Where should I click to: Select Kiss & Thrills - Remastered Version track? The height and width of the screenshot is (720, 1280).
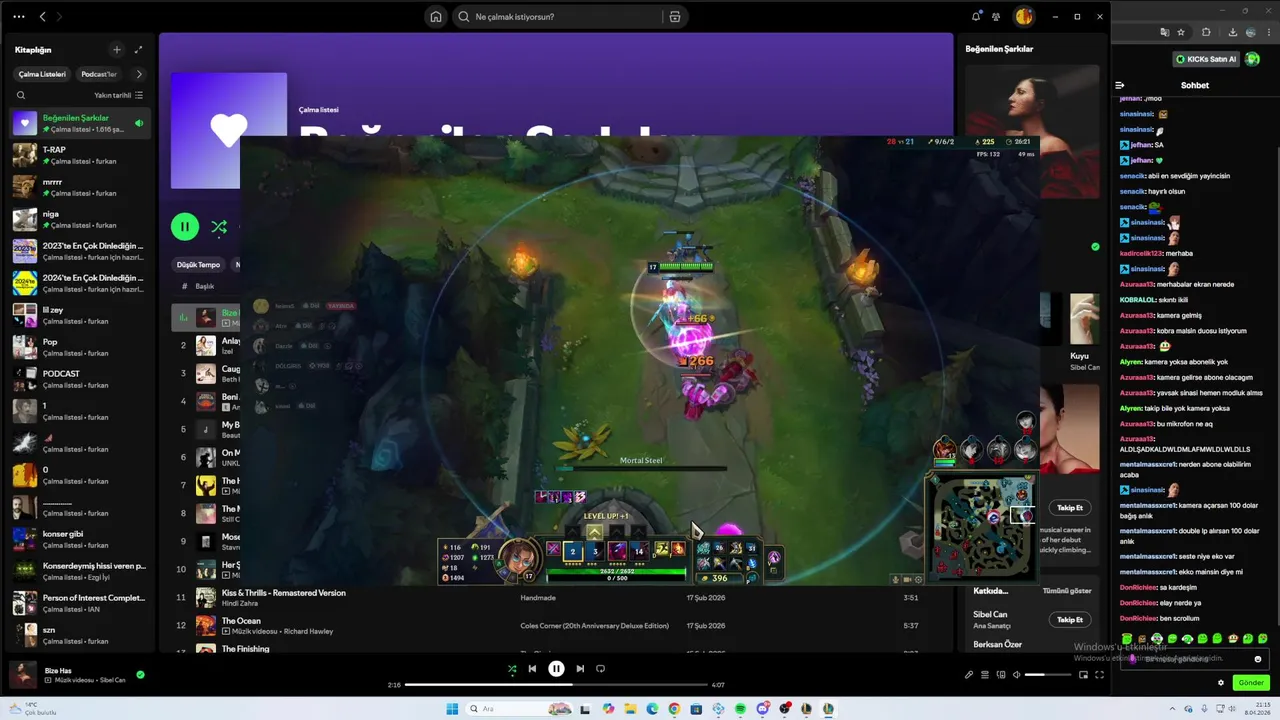point(284,593)
